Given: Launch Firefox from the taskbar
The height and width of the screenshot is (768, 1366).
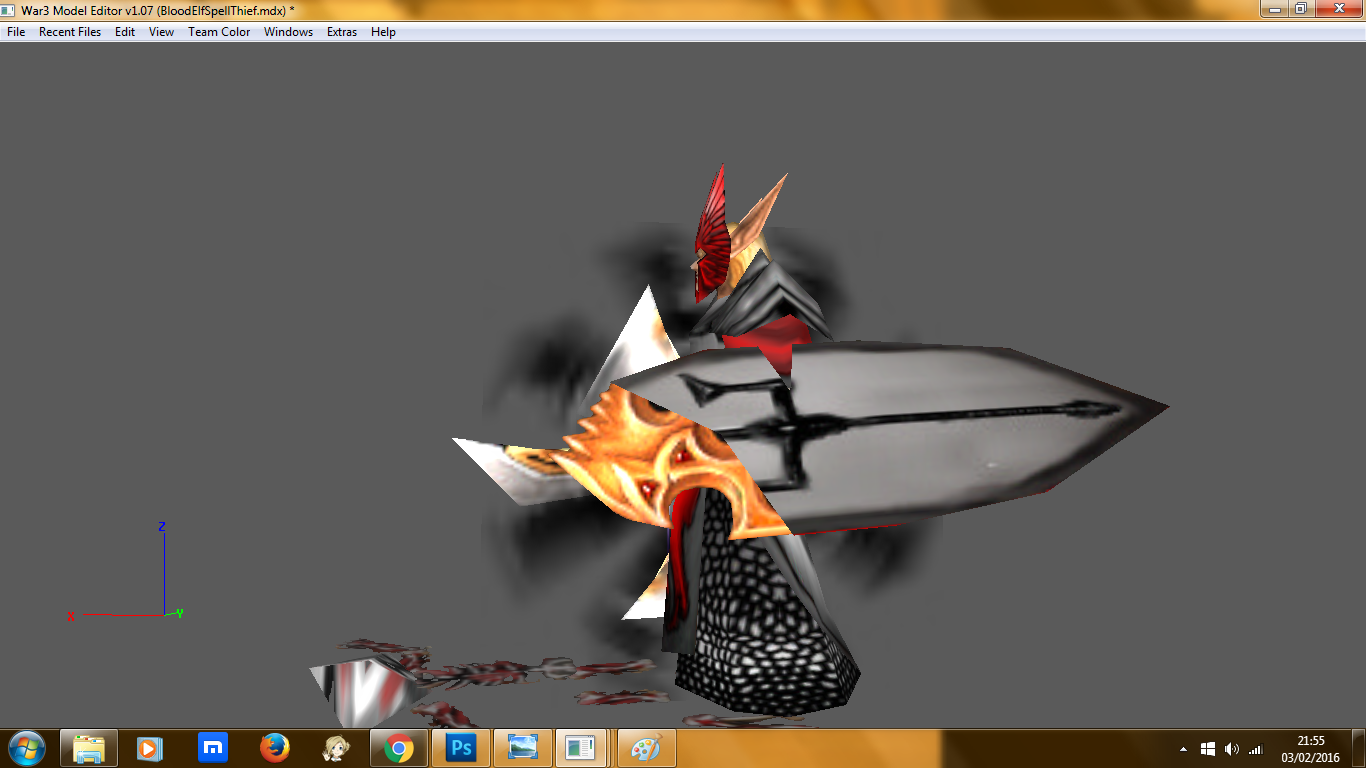Looking at the screenshot, I should pyautogui.click(x=274, y=748).
